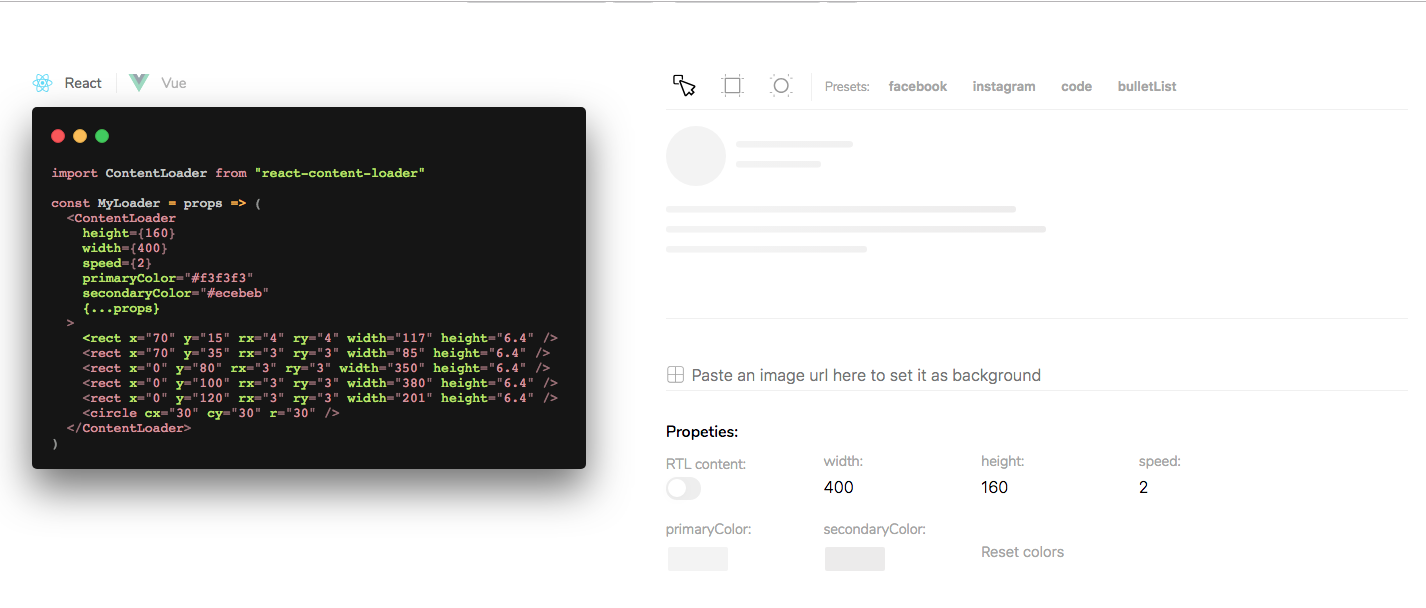Select the rectangle drawing tool
1426x608 pixels.
point(732,85)
